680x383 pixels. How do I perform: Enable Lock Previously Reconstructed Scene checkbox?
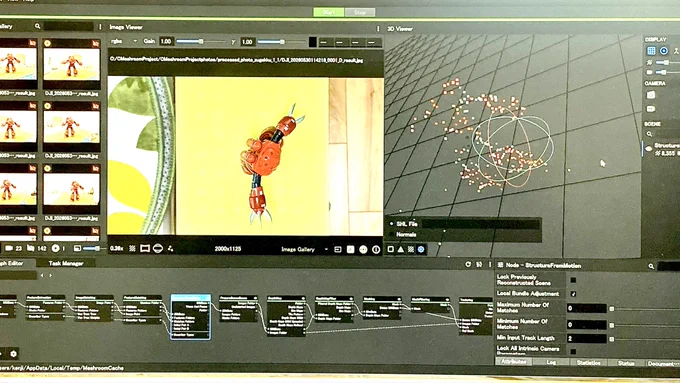[x=573, y=280]
